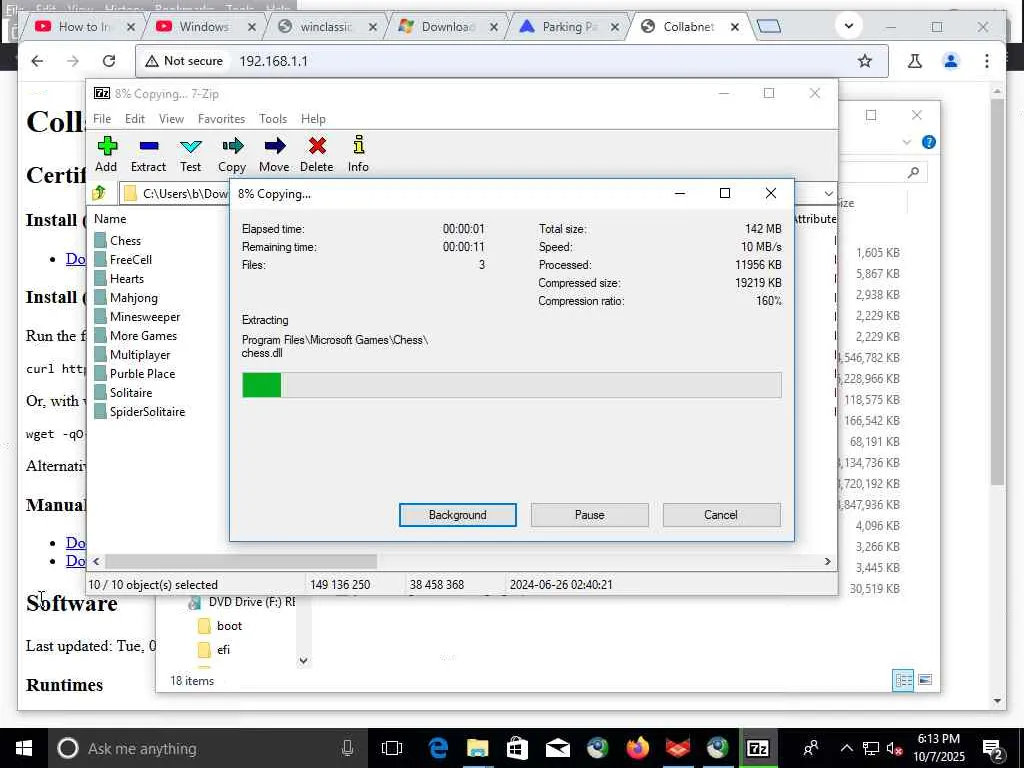Click the 192.168.1.1 address bar
The height and width of the screenshot is (768, 1024).
coord(511,61)
